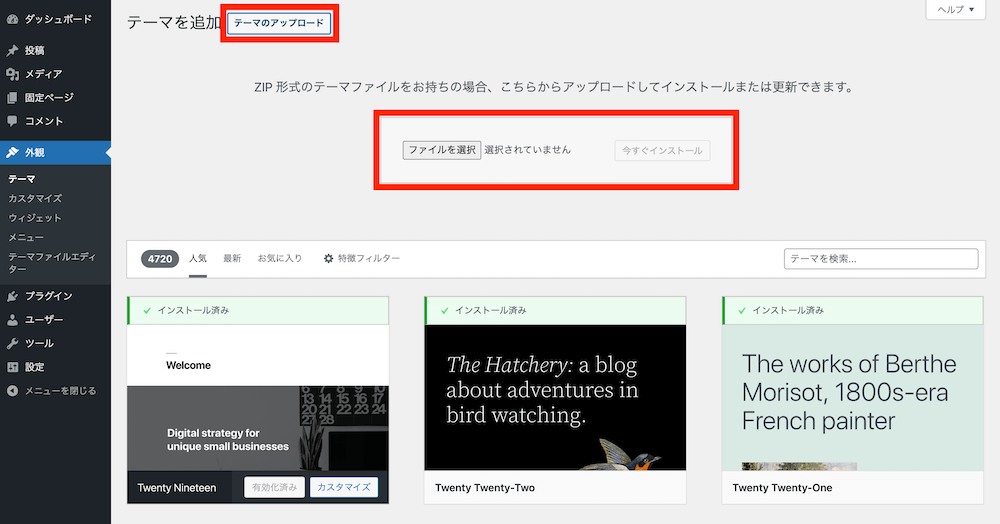The width and height of the screenshot is (1000, 524).
Task: Click Twenty Twenty-One theme name
Action: (782, 488)
